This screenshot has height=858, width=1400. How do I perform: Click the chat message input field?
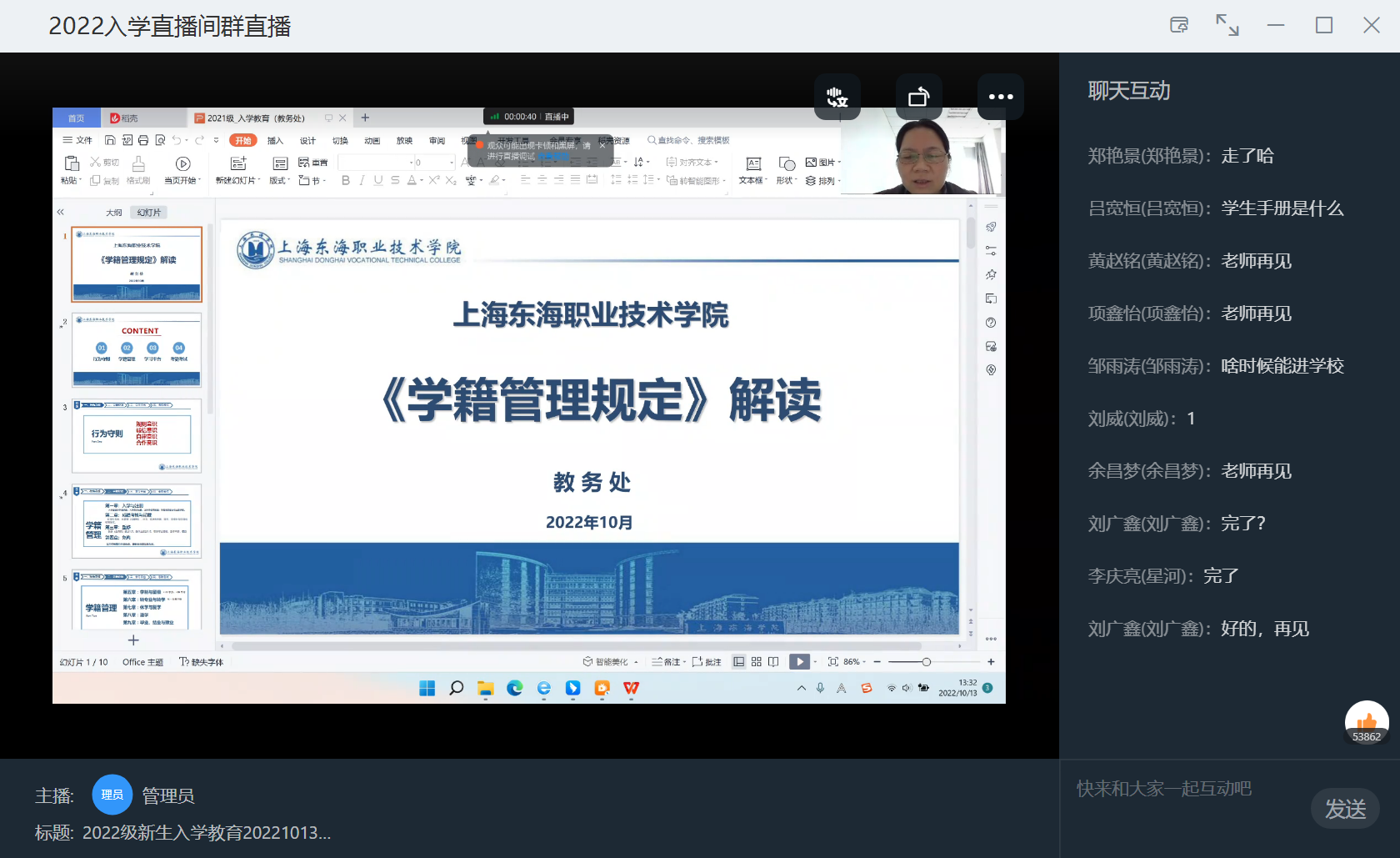point(1183,789)
